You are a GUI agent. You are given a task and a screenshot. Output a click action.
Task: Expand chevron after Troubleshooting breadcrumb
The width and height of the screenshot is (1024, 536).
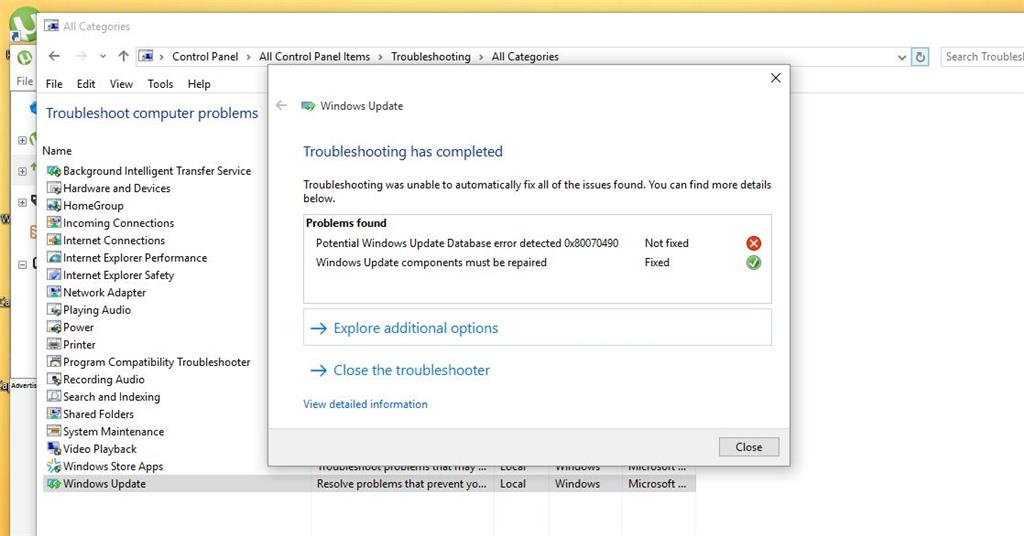481,57
